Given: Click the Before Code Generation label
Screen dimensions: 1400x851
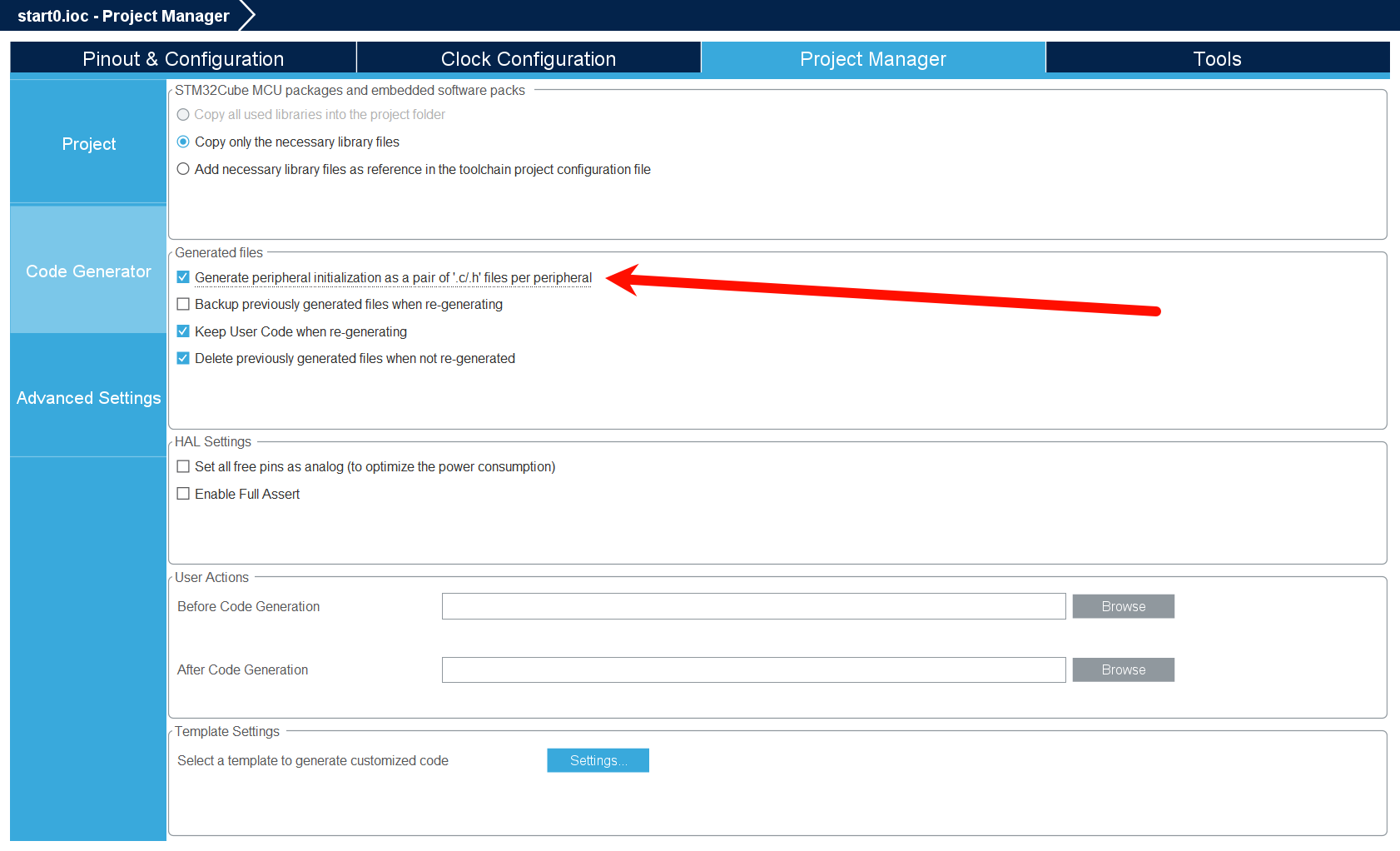Looking at the screenshot, I should 248,606.
